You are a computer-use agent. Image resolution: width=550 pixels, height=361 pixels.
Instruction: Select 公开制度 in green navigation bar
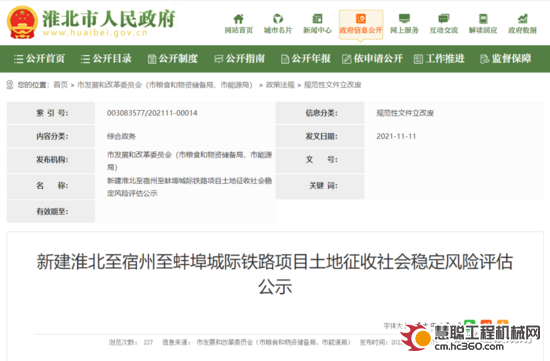(x=173, y=59)
